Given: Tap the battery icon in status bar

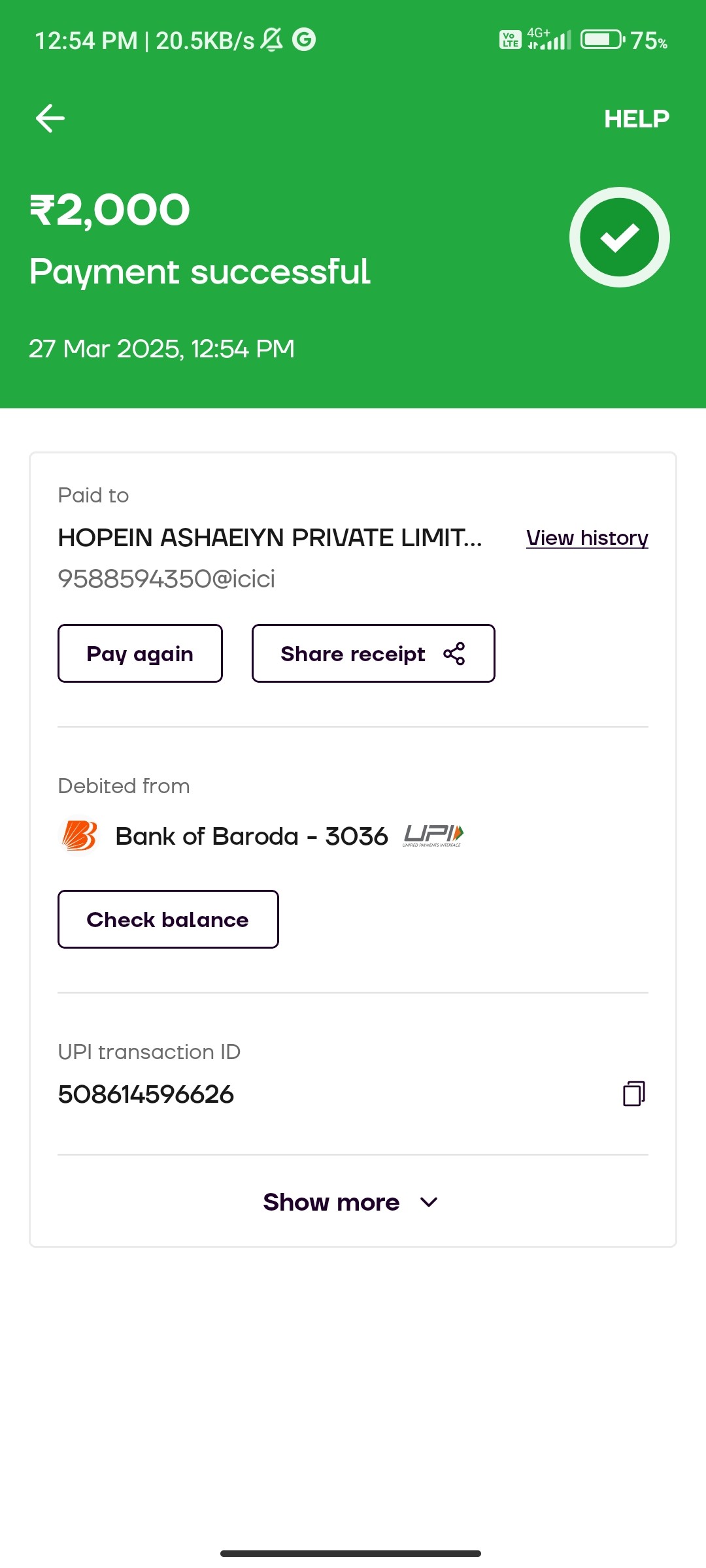Looking at the screenshot, I should (x=603, y=40).
